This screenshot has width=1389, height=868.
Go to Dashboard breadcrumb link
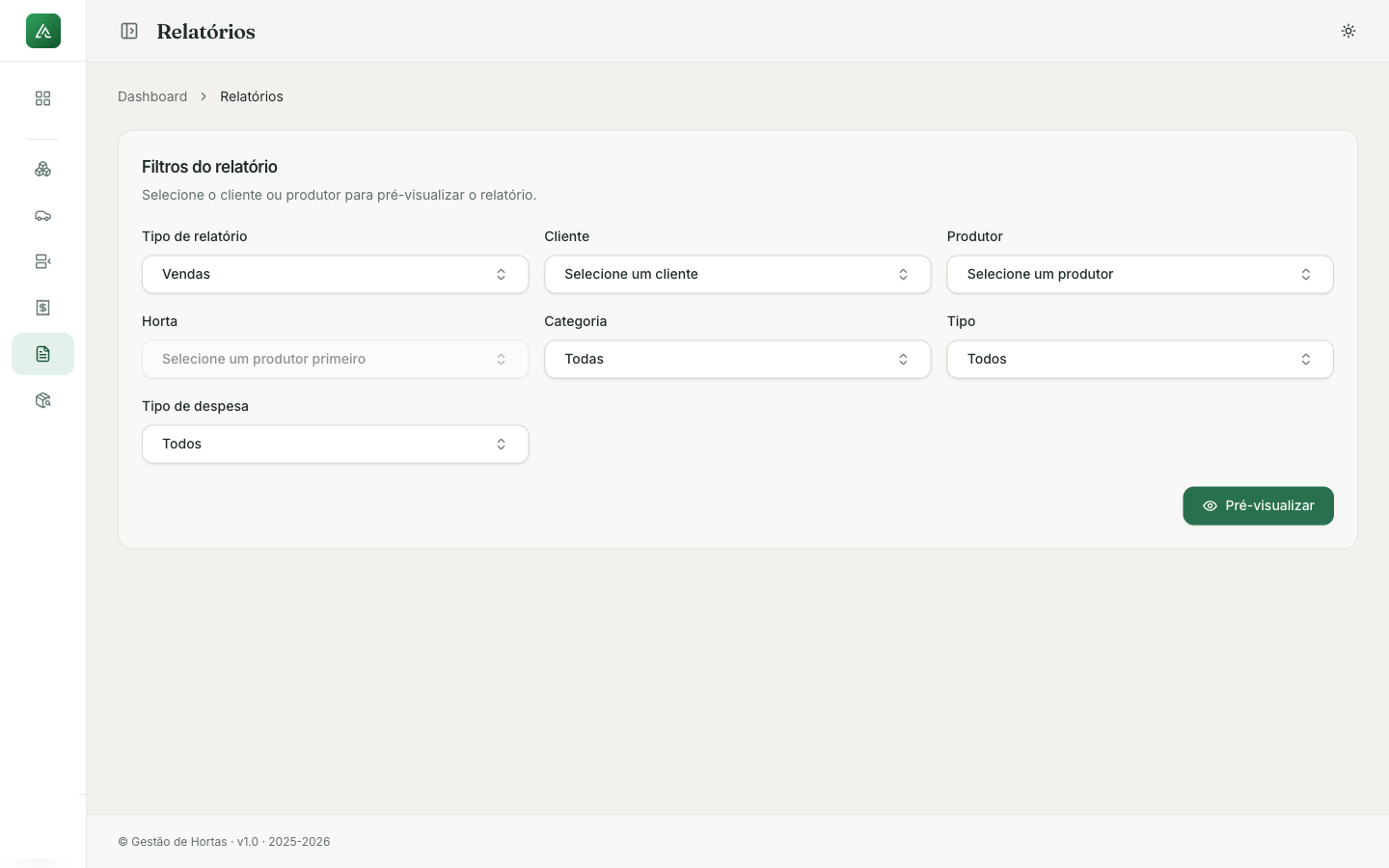pyautogui.click(x=152, y=96)
